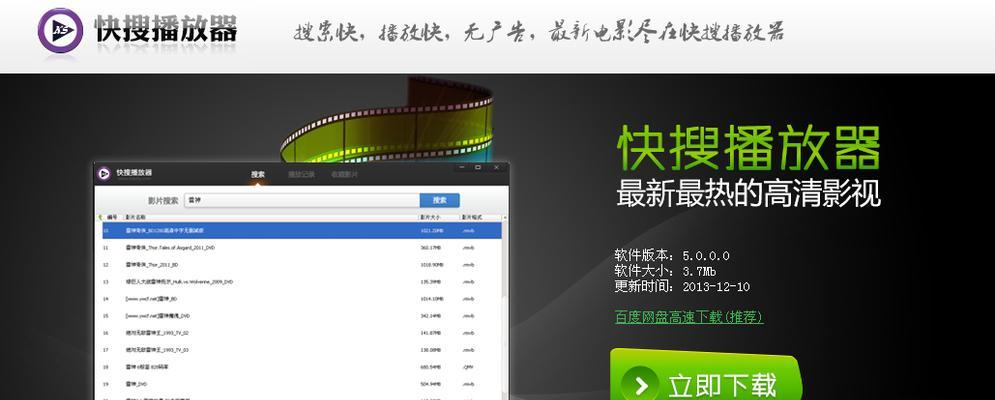Select the highlighted blue first result row
The image size is (995, 400).
click(x=301, y=230)
